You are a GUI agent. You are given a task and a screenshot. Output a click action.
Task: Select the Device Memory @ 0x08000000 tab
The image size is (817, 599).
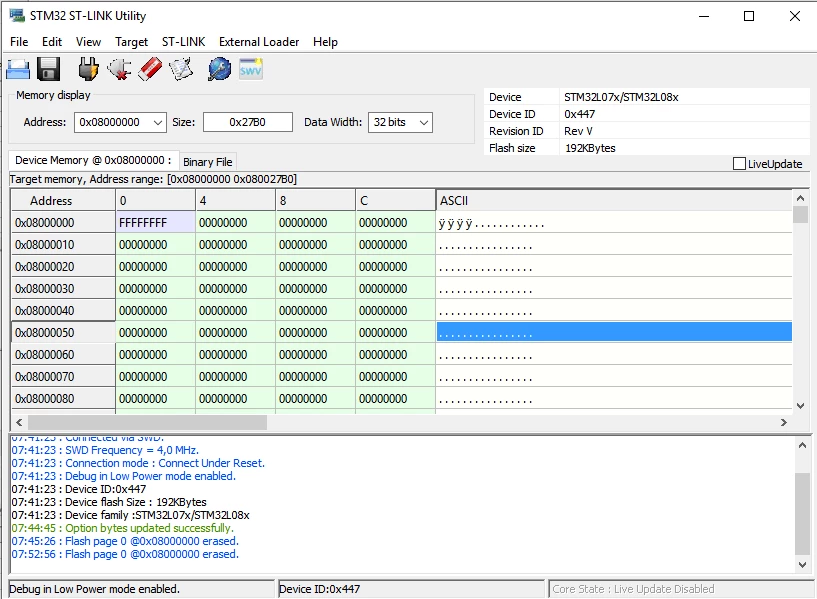[93, 160]
